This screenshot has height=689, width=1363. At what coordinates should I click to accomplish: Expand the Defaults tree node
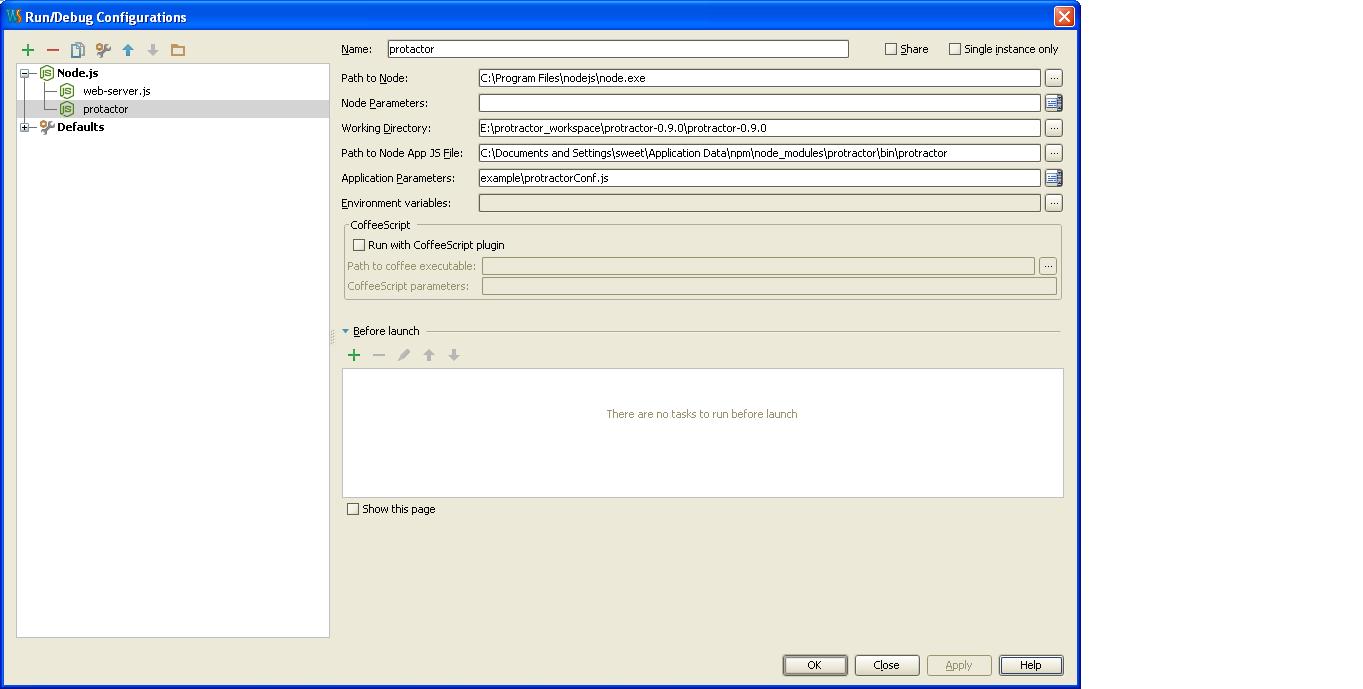26,127
